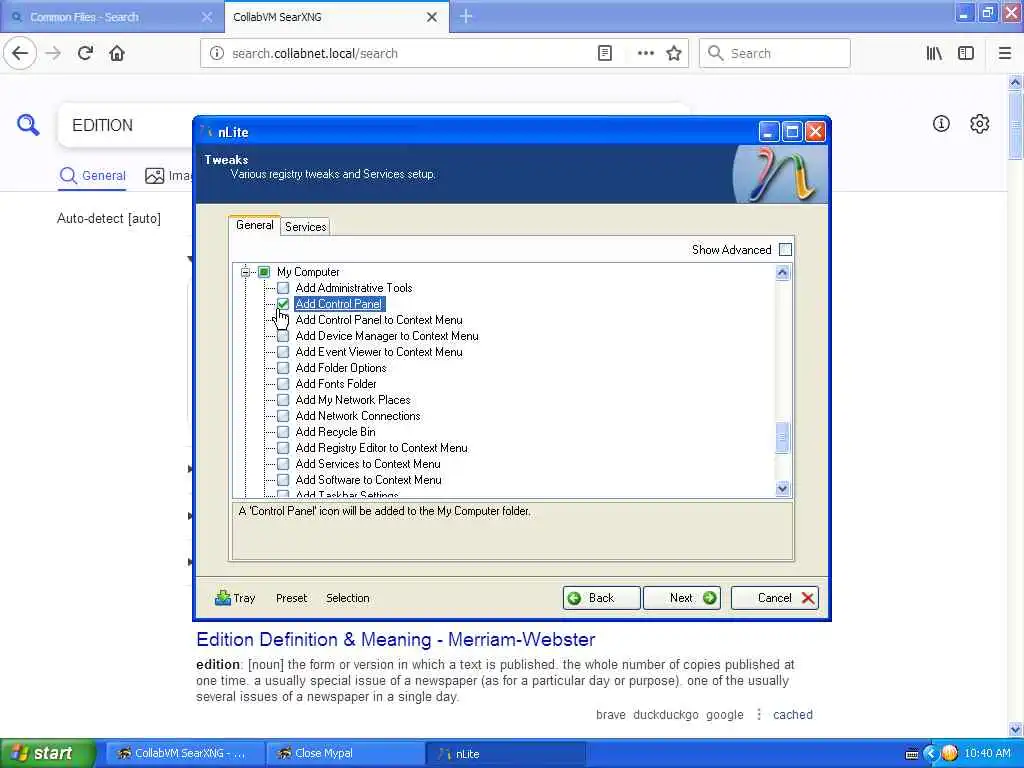The height and width of the screenshot is (768, 1024).
Task: Open SearXNG preferences gear icon
Action: point(980,123)
